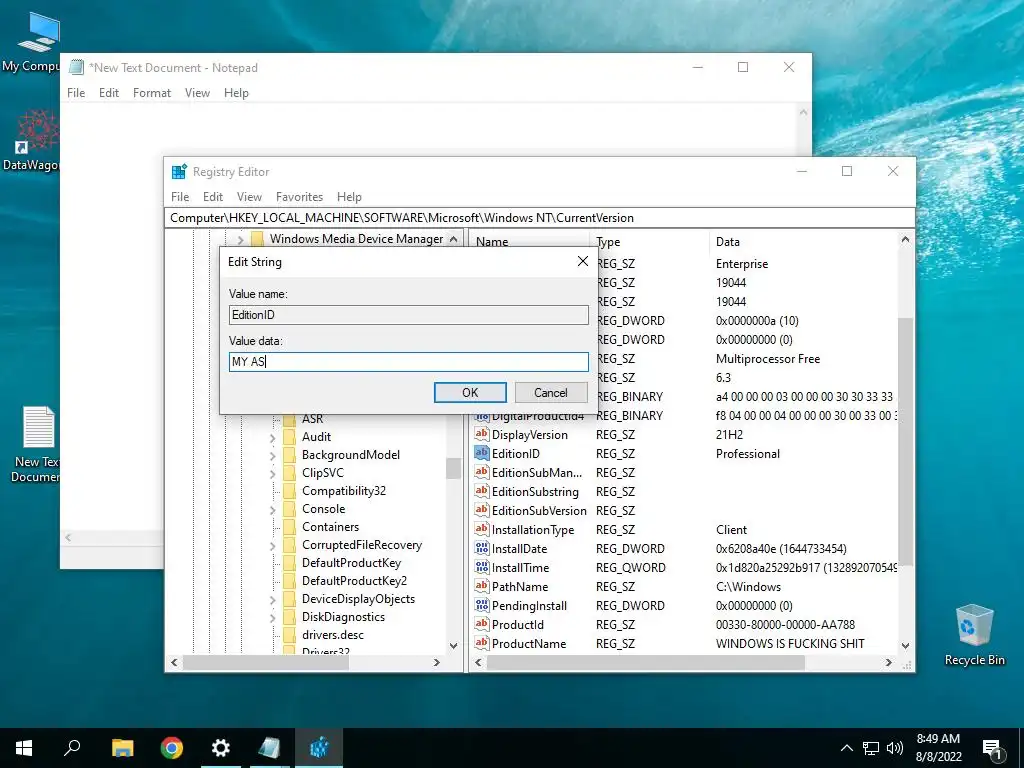
Task: Expand the DeviceDisplayObjects key
Action: point(272,600)
